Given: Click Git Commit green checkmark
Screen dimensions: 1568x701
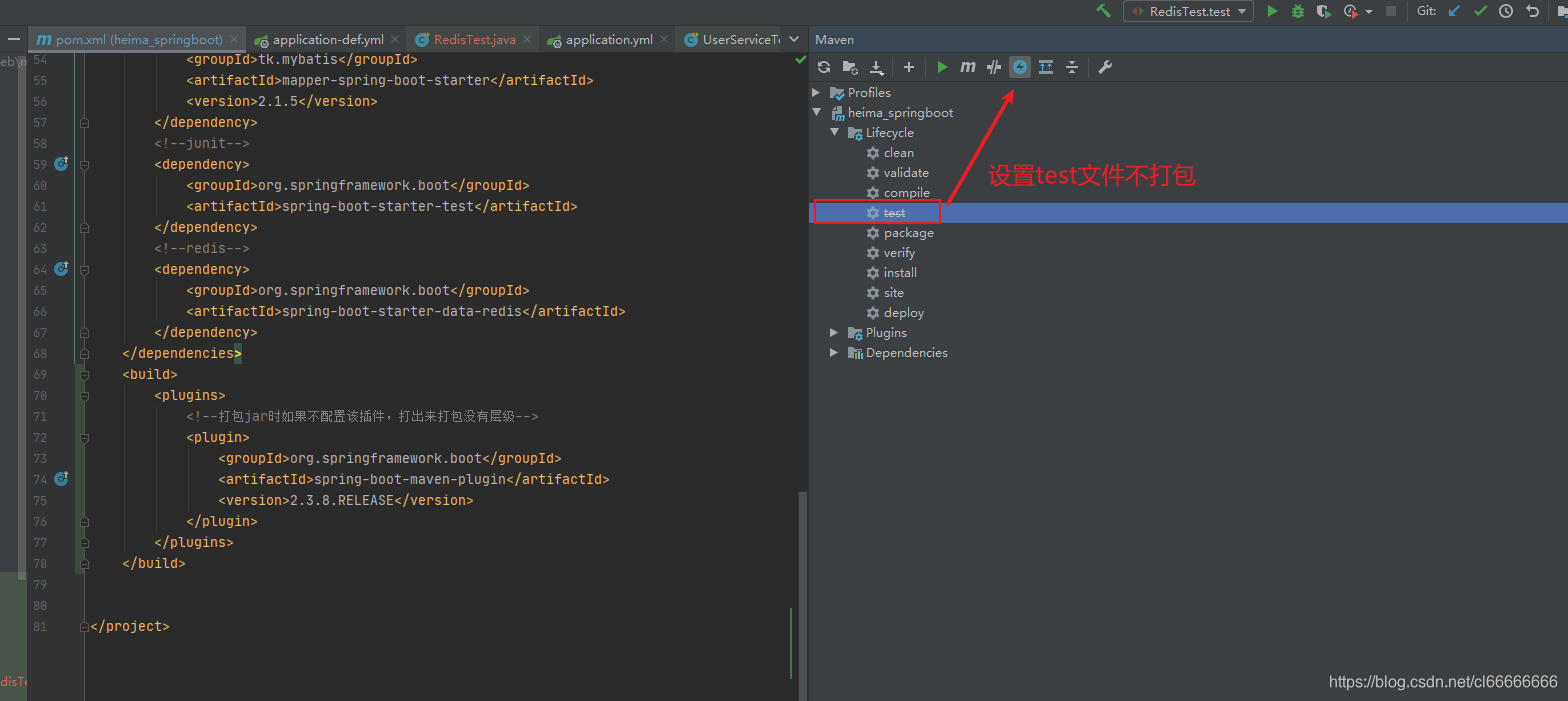Looking at the screenshot, I should point(1481,11).
